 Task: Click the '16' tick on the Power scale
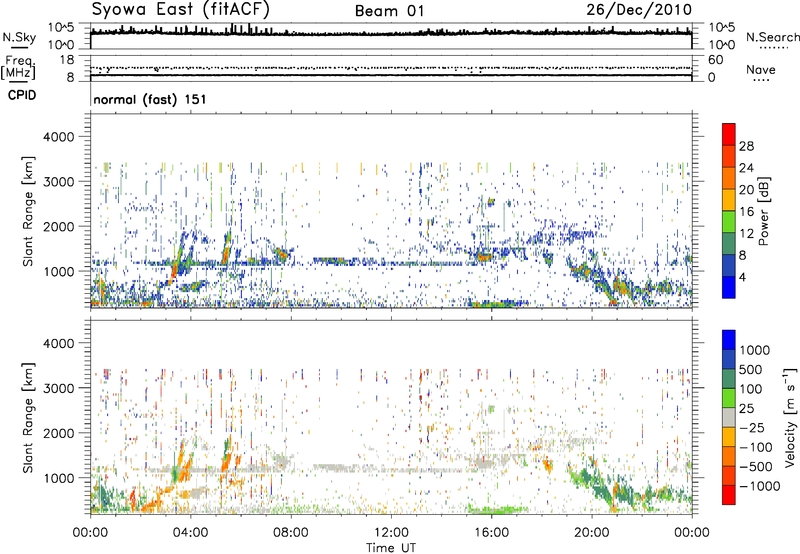click(x=746, y=212)
